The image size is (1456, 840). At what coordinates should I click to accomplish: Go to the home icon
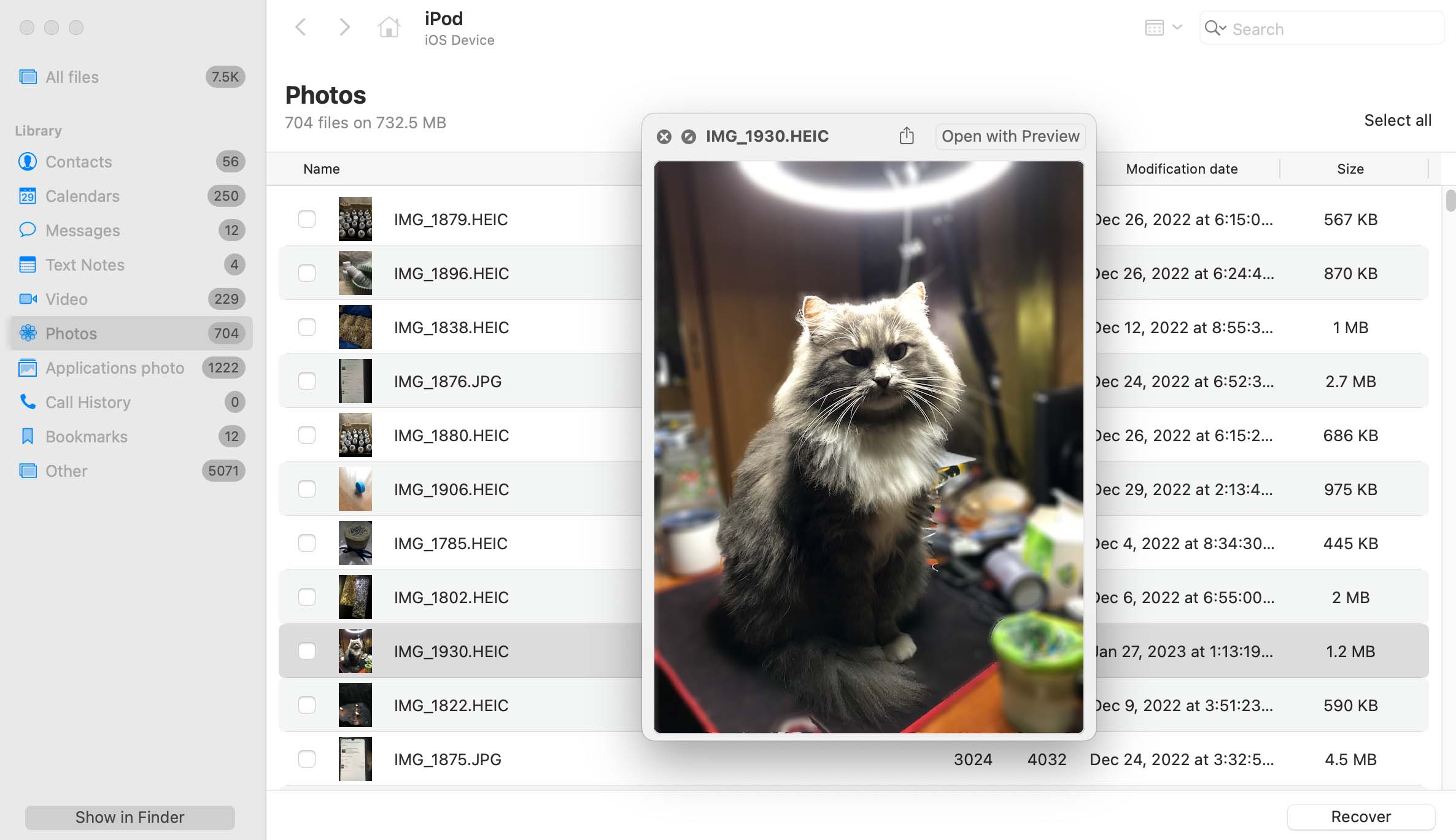pyautogui.click(x=389, y=27)
